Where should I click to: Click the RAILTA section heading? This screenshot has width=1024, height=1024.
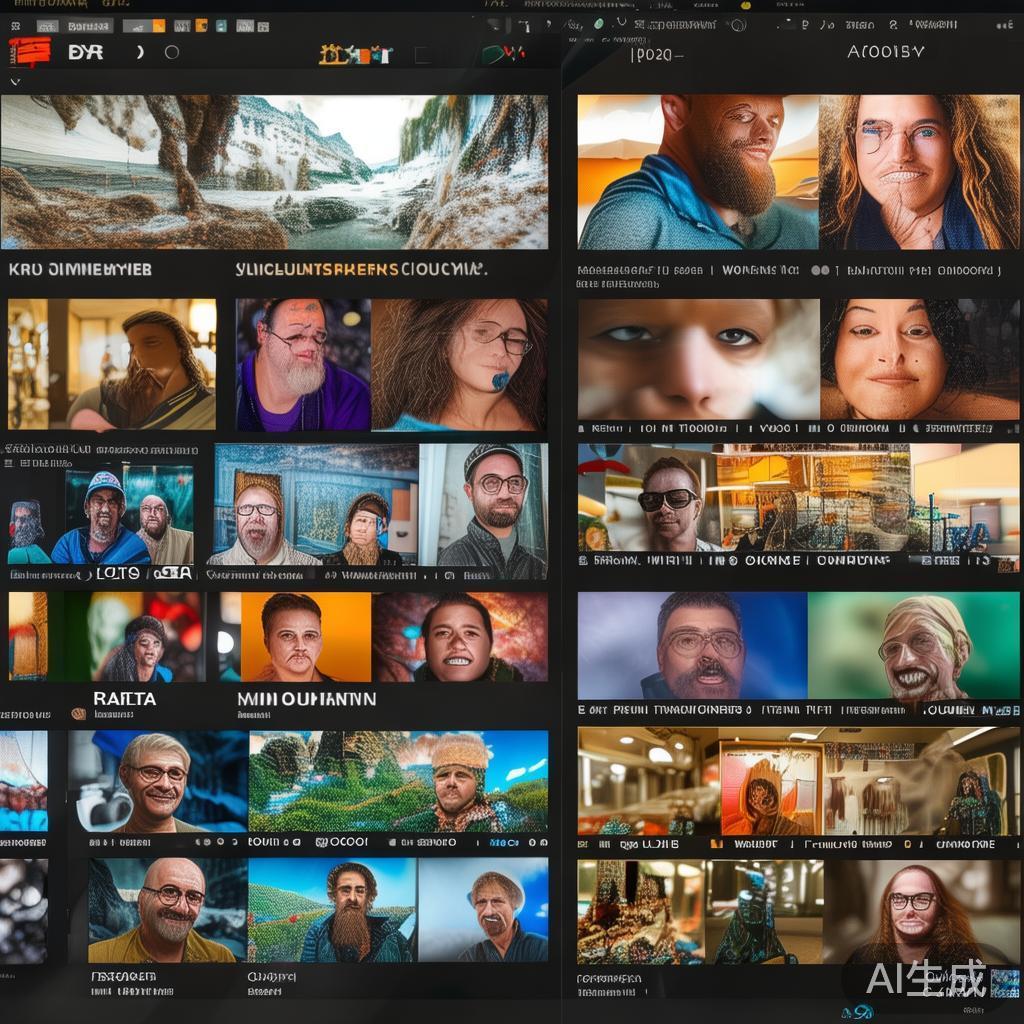point(124,699)
